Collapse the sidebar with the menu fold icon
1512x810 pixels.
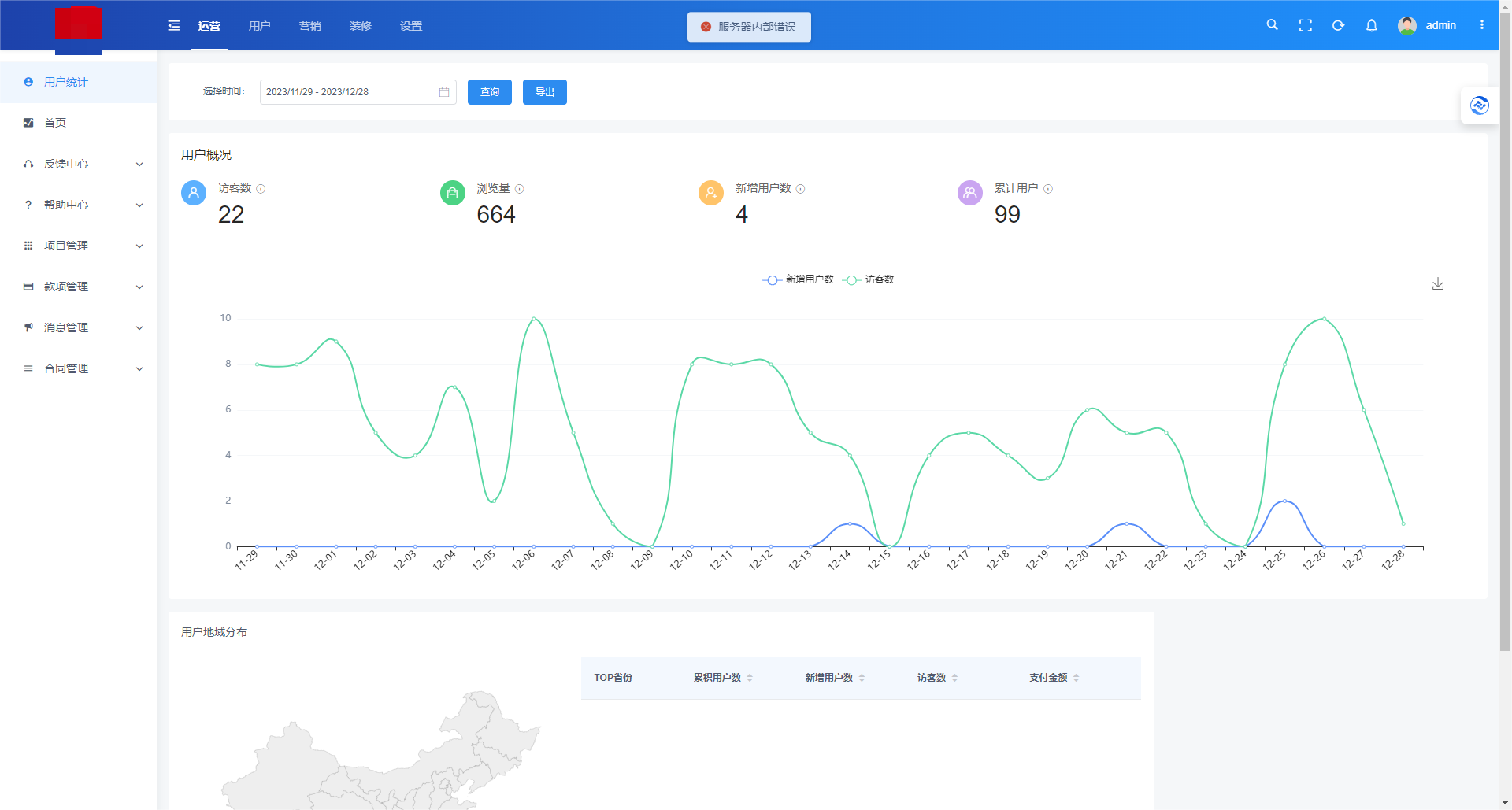click(174, 26)
